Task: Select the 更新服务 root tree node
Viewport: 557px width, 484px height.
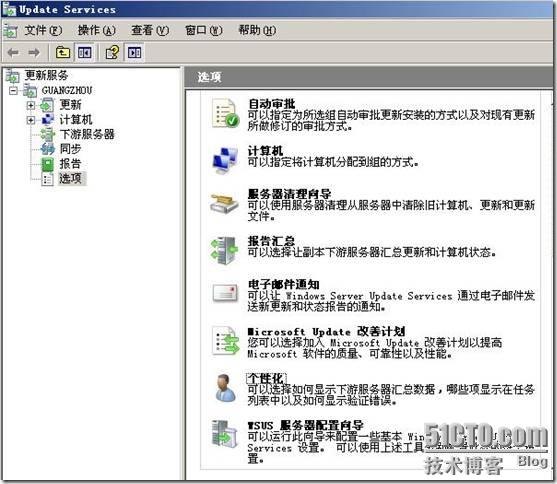Action: [46, 75]
